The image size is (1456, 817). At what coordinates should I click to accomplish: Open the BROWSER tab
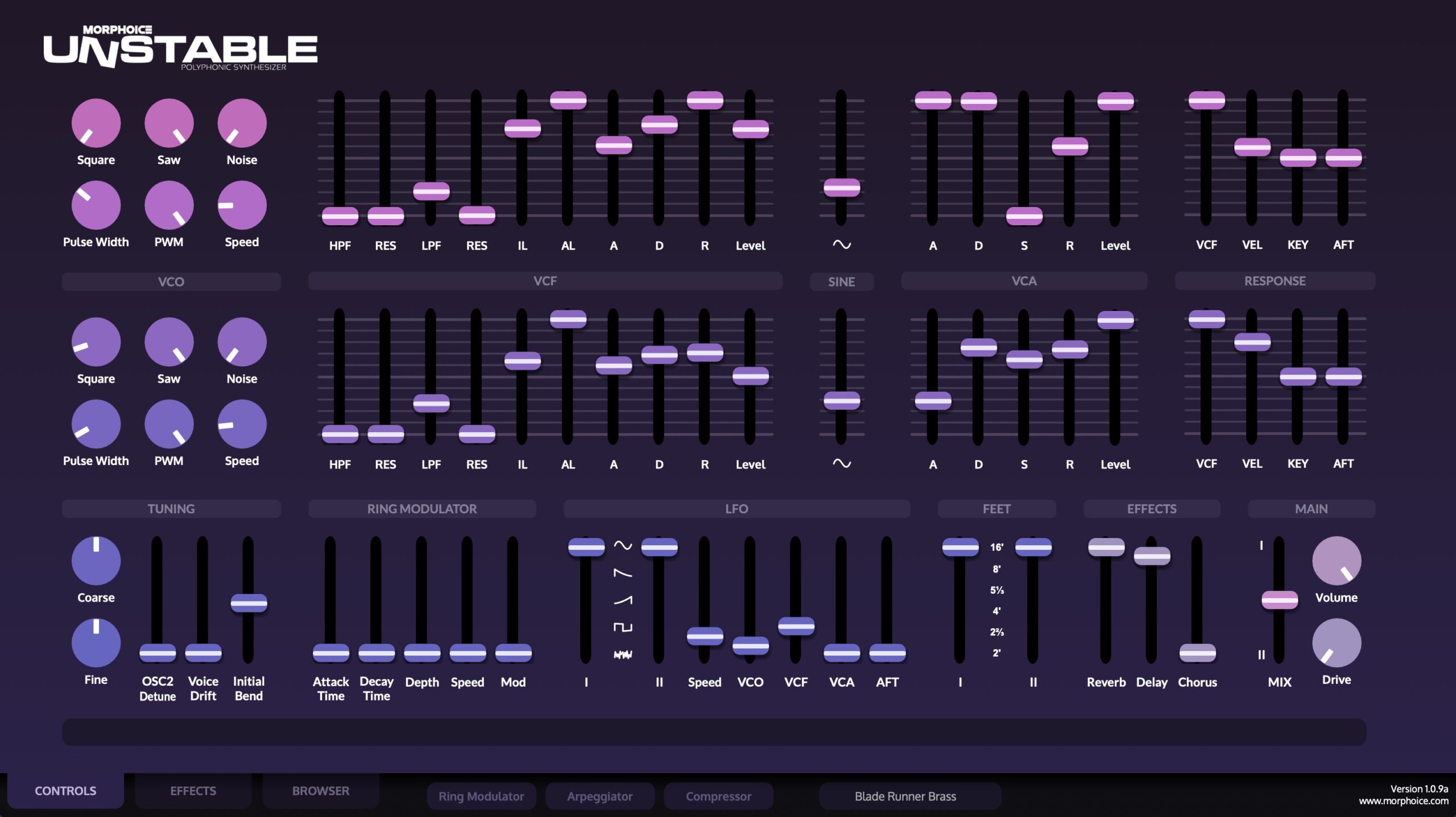click(x=320, y=791)
